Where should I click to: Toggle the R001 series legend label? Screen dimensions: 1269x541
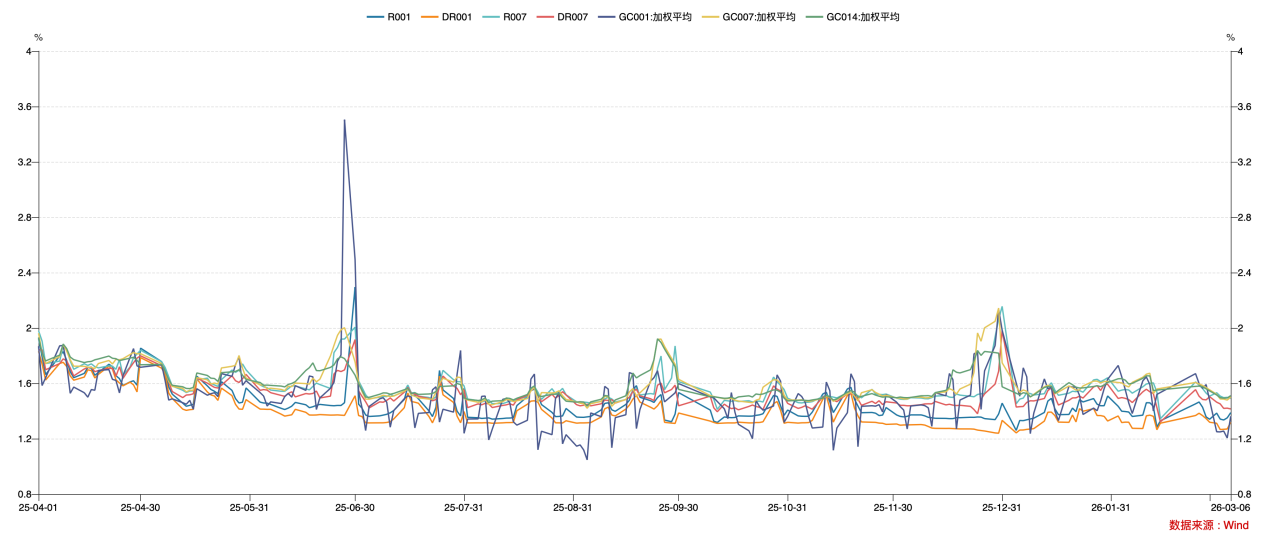tap(398, 17)
